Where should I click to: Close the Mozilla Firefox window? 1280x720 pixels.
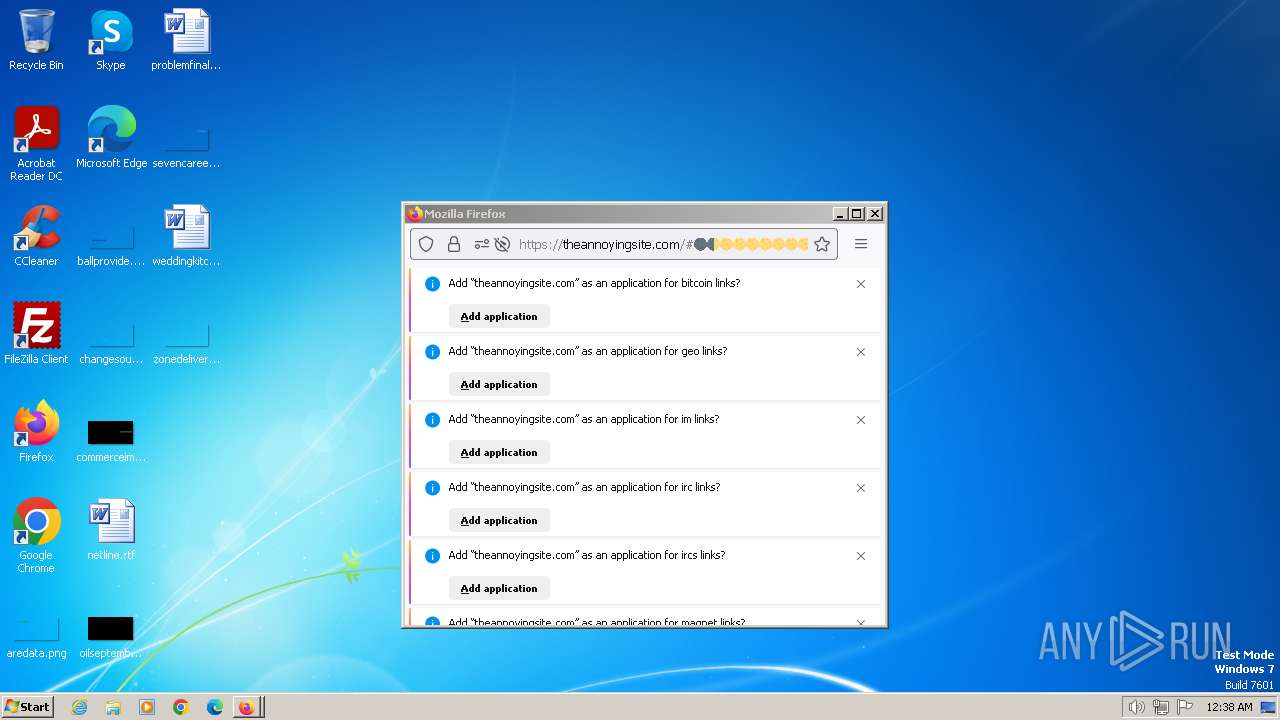pyautogui.click(x=875, y=214)
